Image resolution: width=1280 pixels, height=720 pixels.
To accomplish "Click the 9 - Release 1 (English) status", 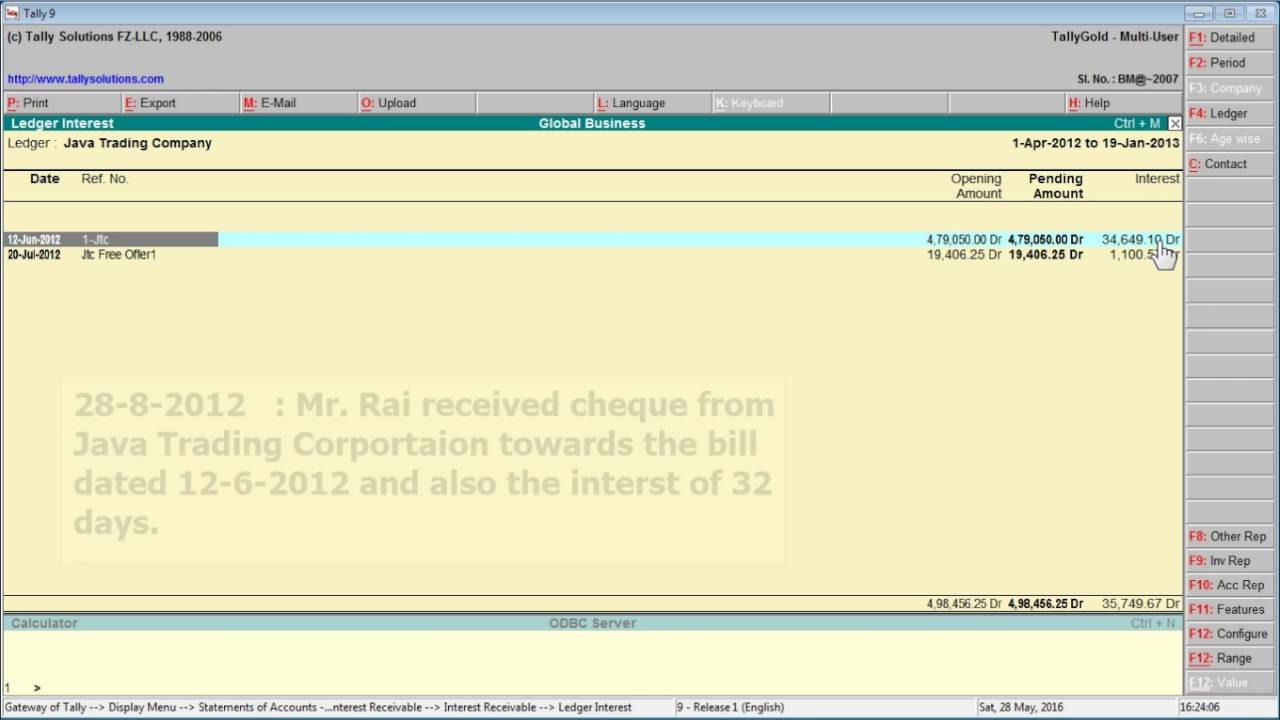I will [x=731, y=707].
